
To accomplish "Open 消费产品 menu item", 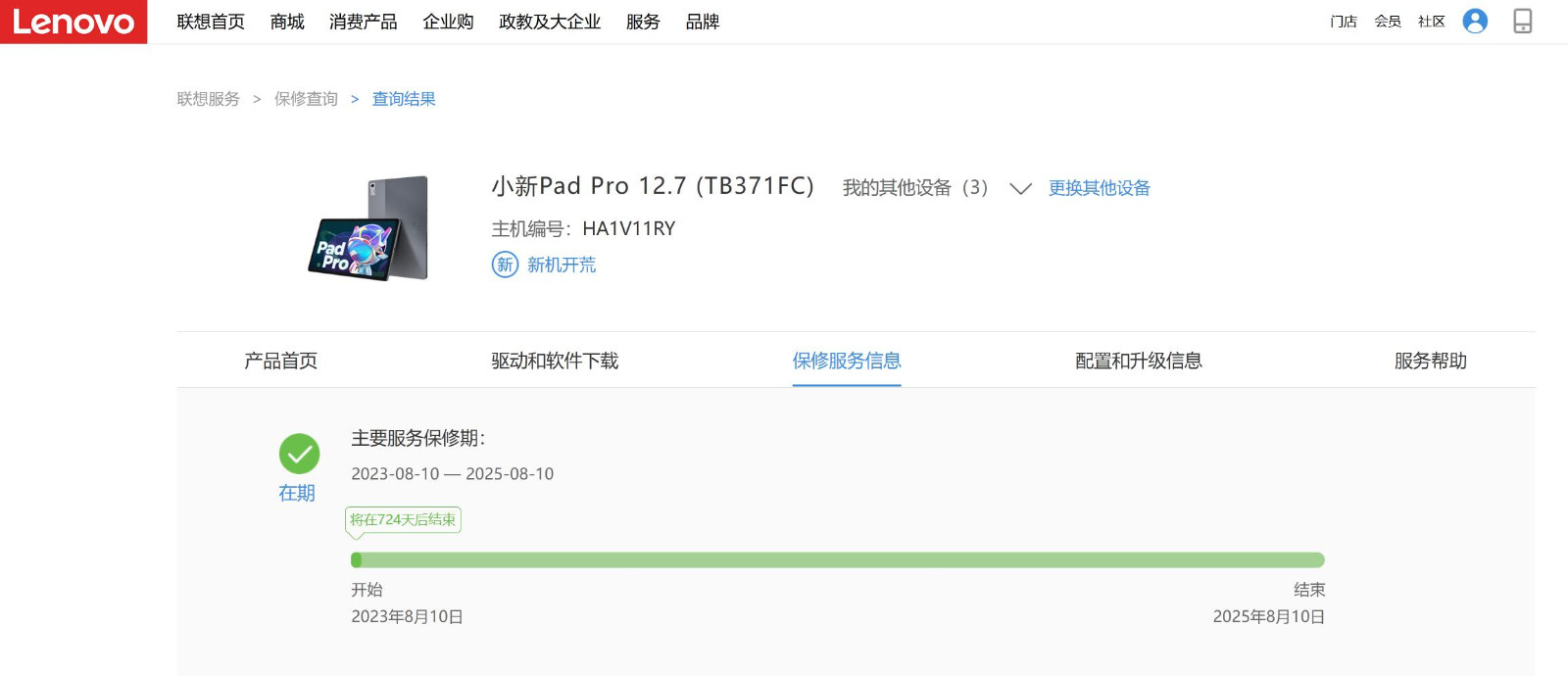I will pyautogui.click(x=364, y=22).
